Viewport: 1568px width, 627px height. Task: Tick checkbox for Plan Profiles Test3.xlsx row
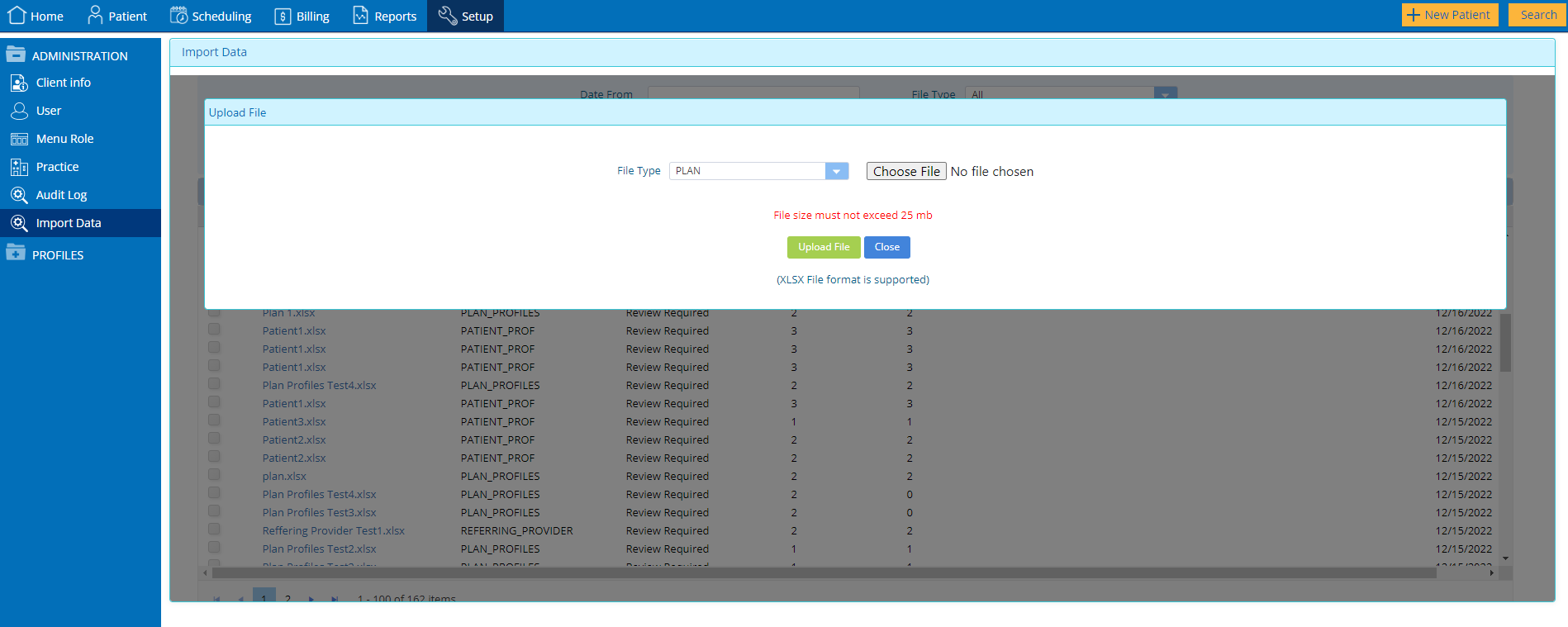[214, 511]
